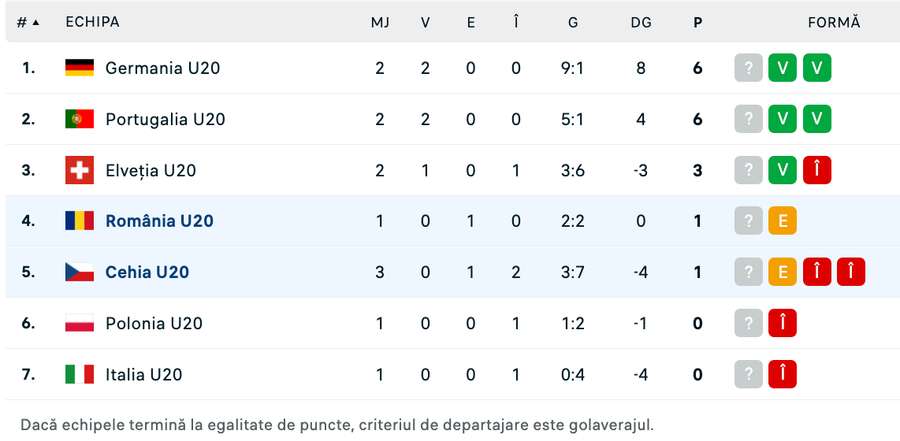Image resolution: width=900 pixels, height=441 pixels.
Task: Sort standings by the P points header
Action: (x=697, y=22)
